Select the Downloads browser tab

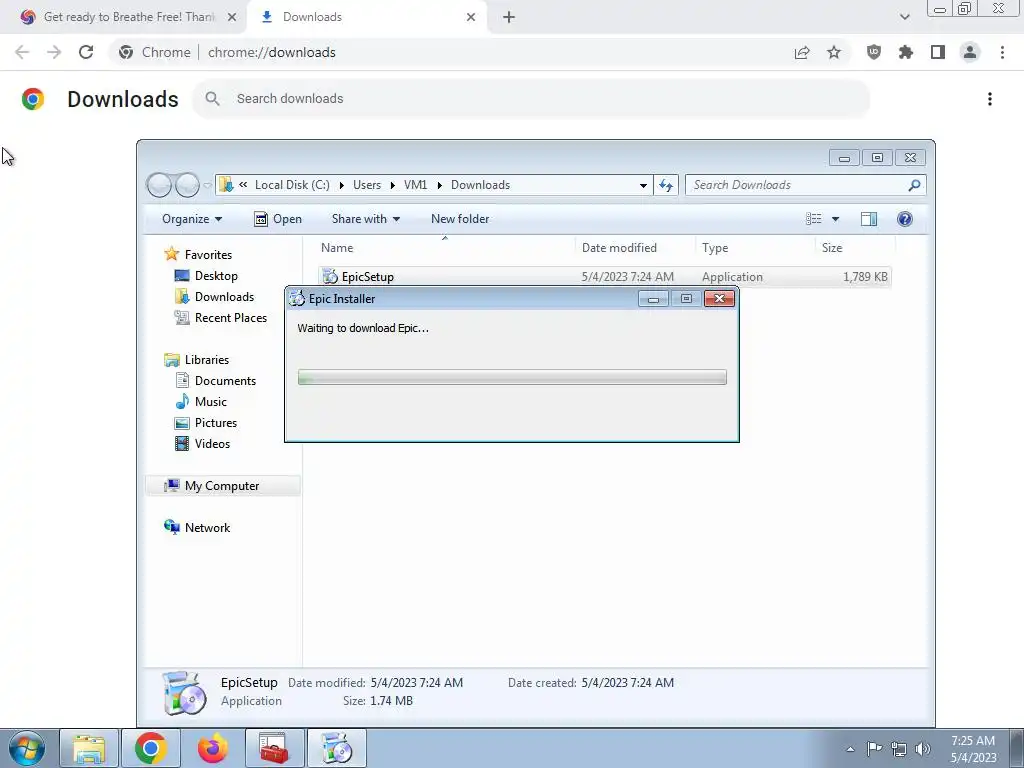tap(366, 17)
